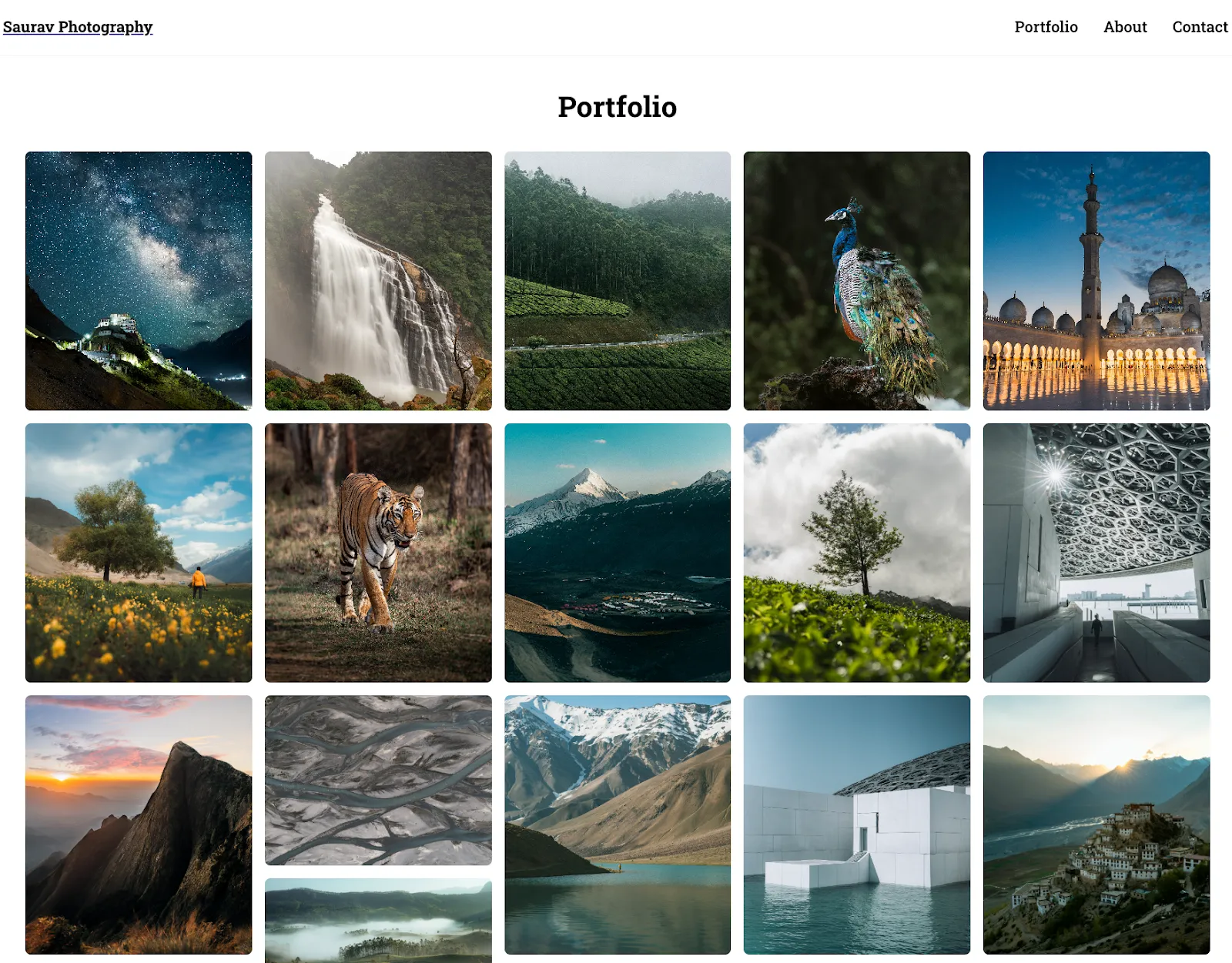This screenshot has height=963, width=1232.
Task: Open the tea plantation forest photo
Action: pos(618,281)
